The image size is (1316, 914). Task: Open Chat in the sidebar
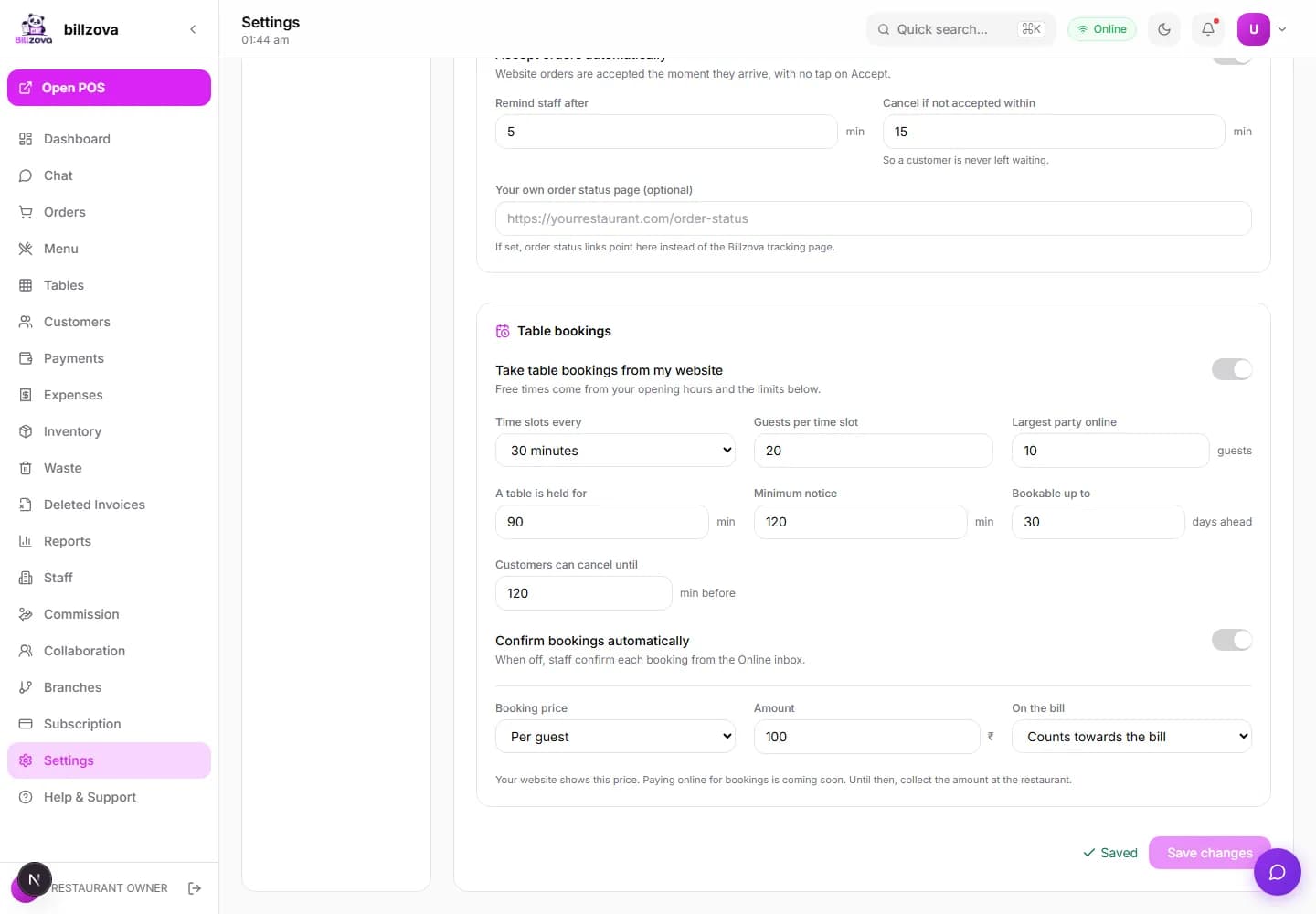pos(109,175)
